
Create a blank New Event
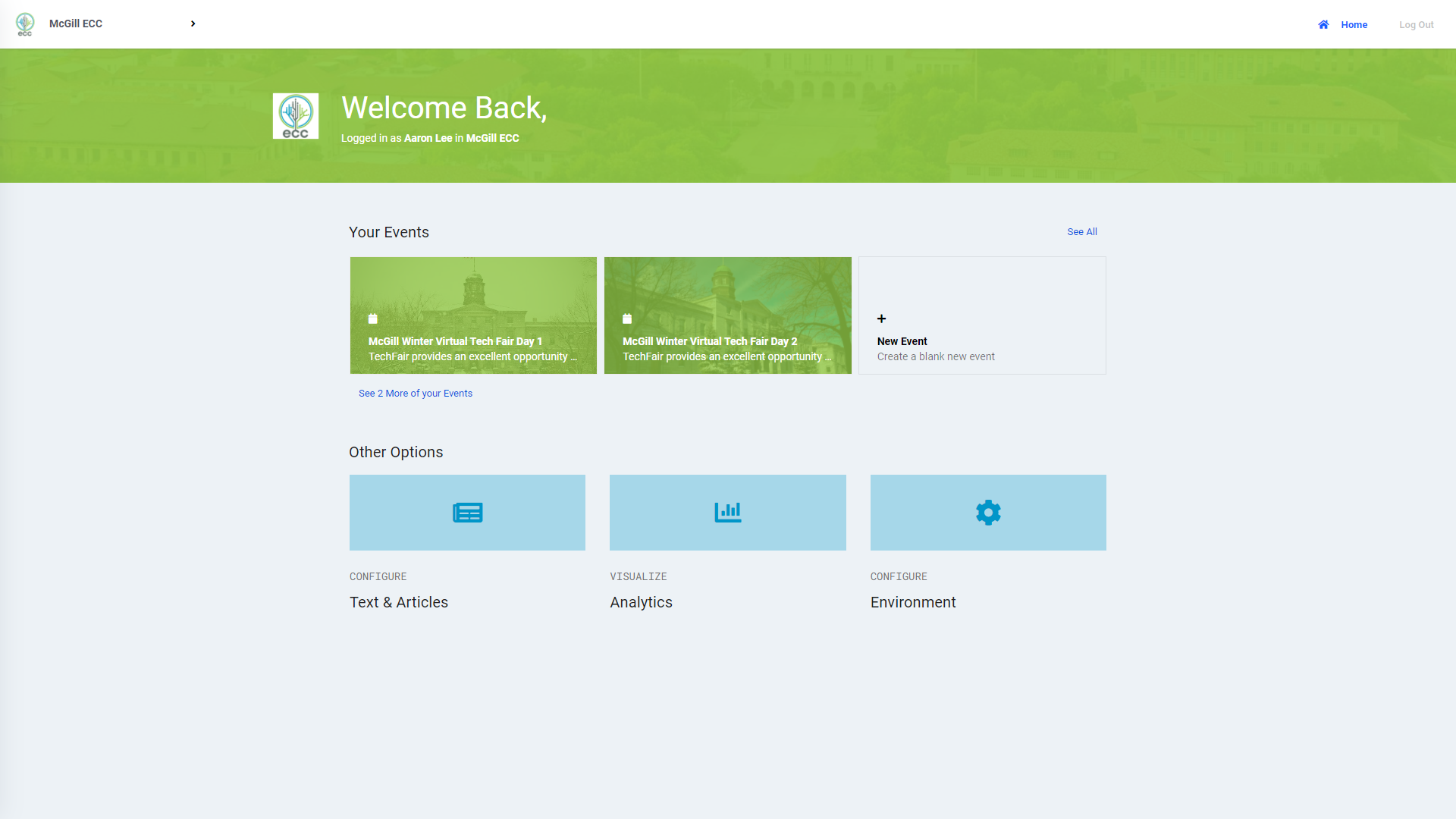[982, 315]
